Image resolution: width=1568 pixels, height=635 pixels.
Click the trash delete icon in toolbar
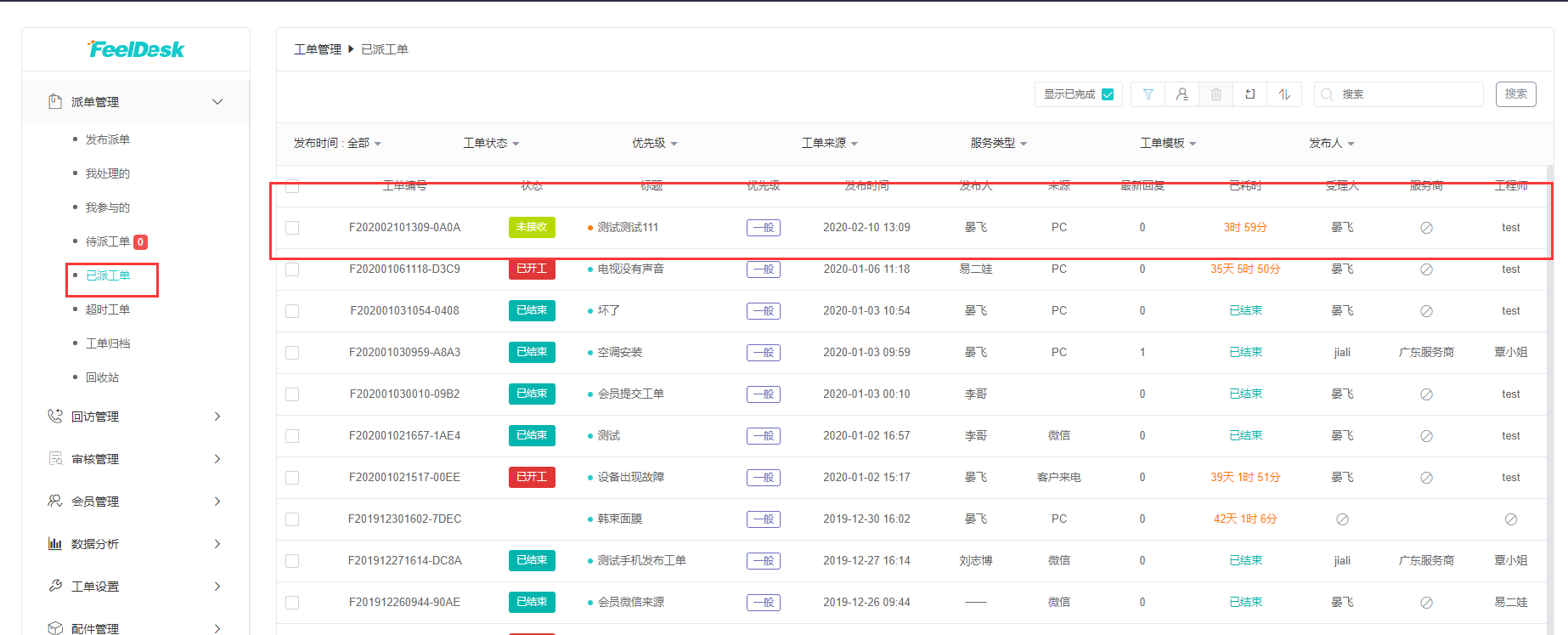tap(1215, 94)
